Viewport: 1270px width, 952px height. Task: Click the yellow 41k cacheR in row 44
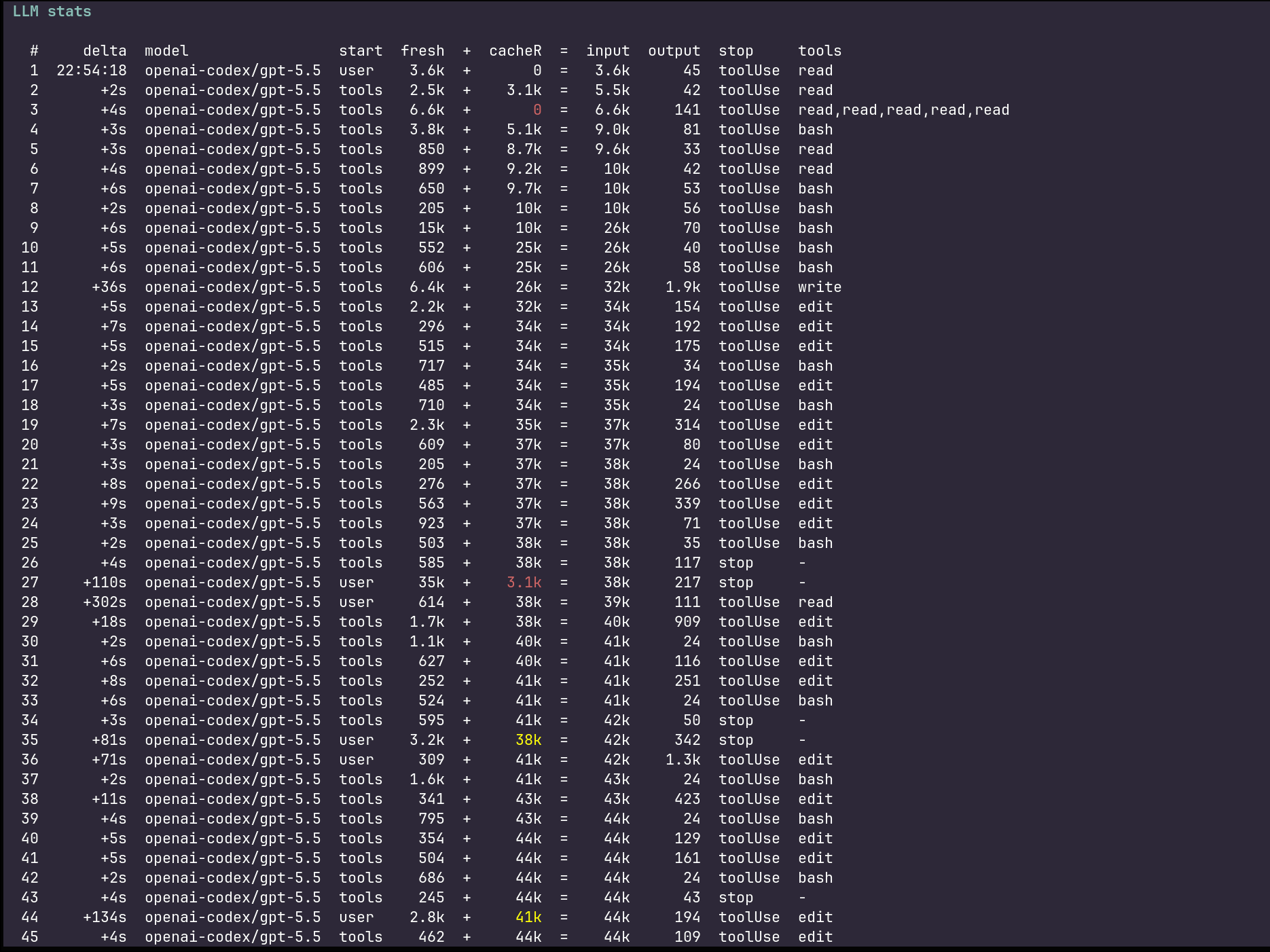pyautogui.click(x=528, y=917)
